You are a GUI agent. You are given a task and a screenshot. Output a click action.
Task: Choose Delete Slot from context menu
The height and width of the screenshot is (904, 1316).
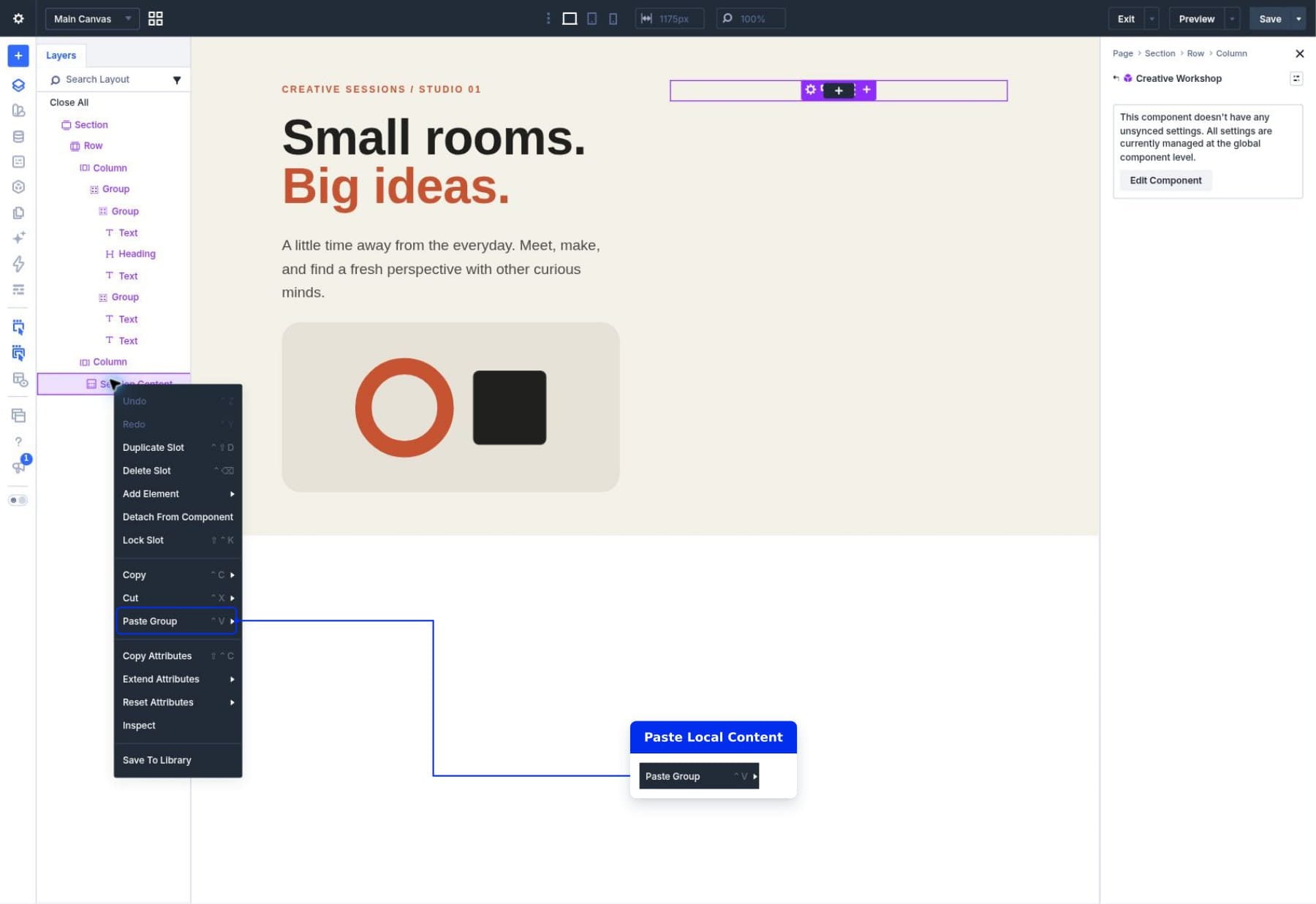tap(178, 471)
